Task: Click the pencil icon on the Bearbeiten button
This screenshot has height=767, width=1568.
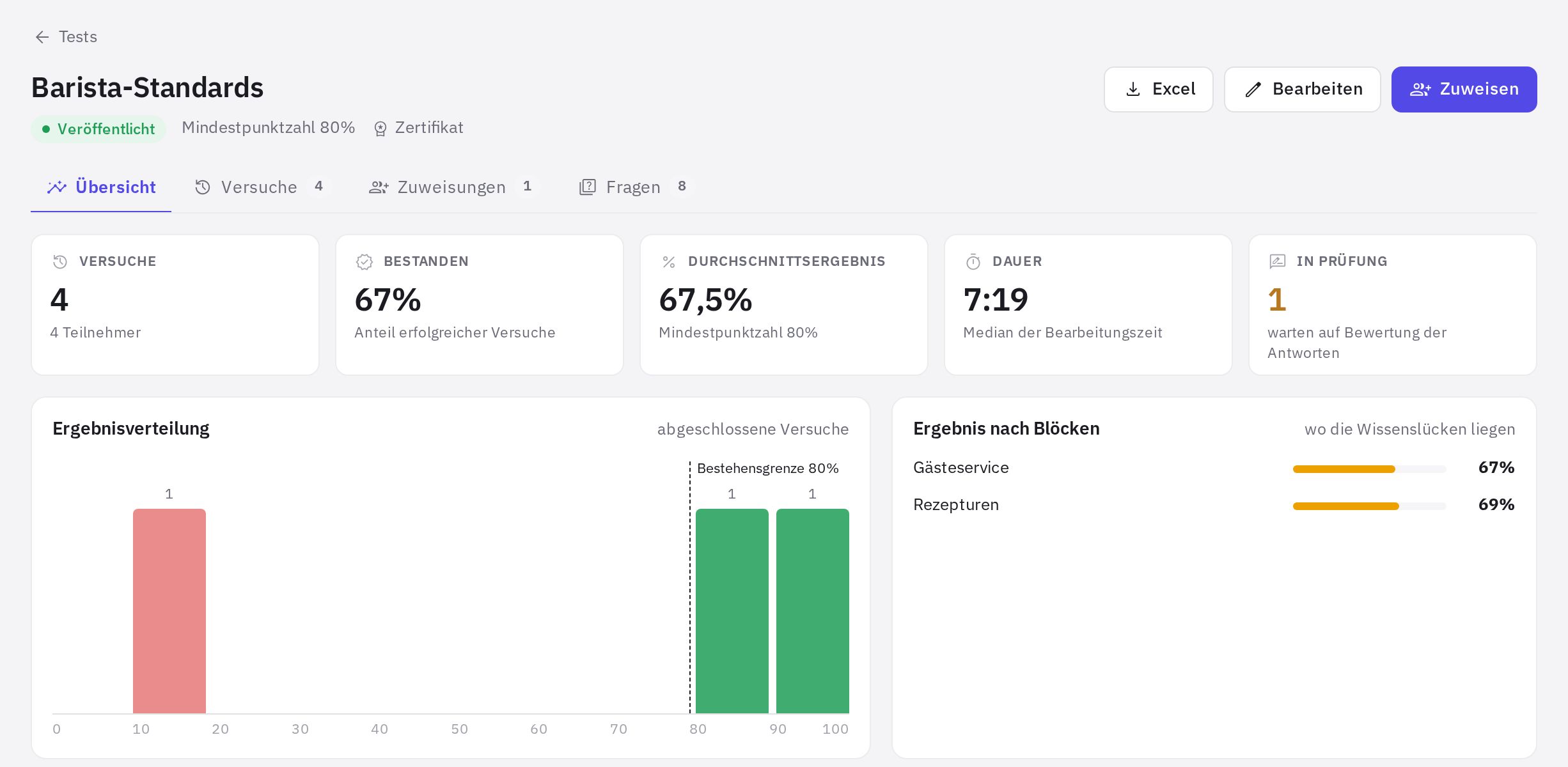Action: coord(1253,89)
